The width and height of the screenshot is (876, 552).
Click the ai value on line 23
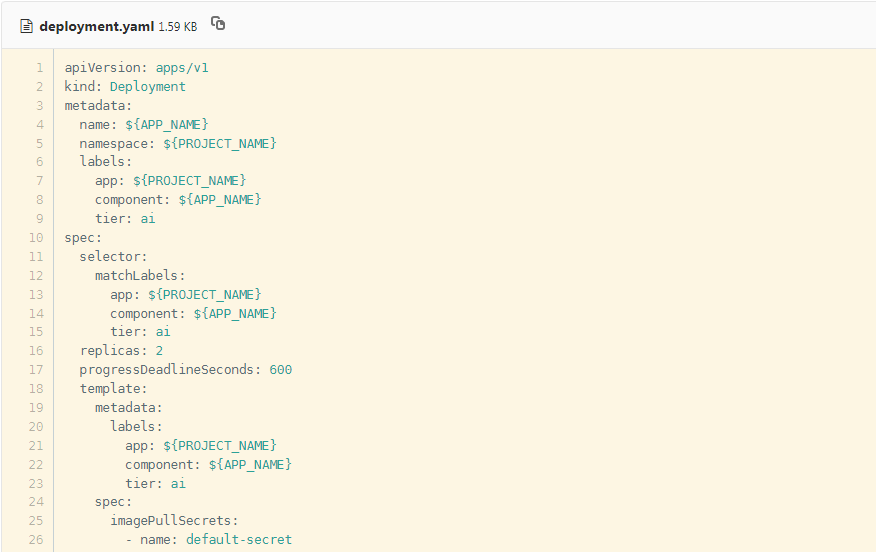[178, 483]
